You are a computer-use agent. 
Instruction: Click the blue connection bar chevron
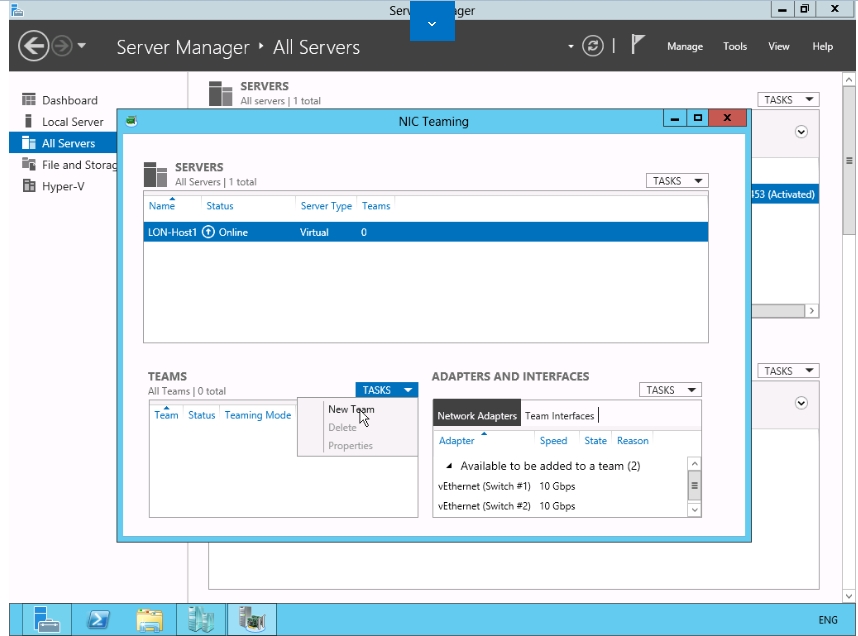coord(432,24)
